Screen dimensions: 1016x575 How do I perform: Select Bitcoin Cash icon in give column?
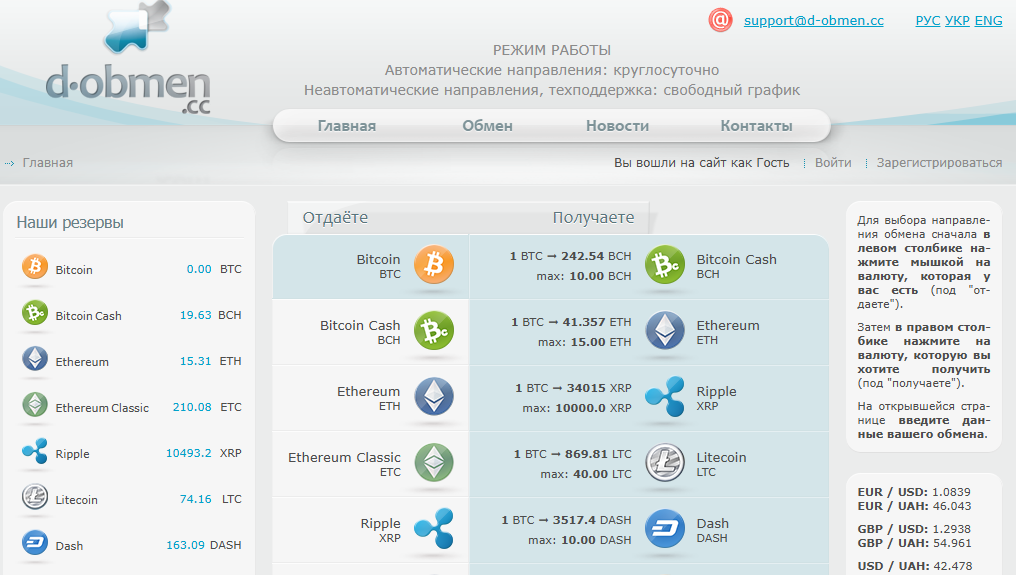tap(433, 331)
